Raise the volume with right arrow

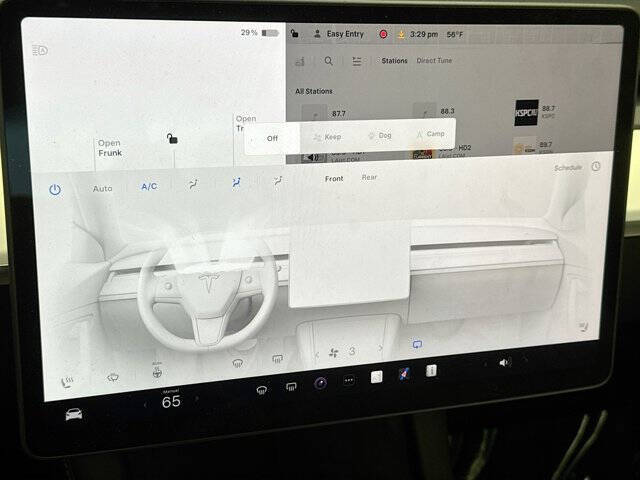526,360
